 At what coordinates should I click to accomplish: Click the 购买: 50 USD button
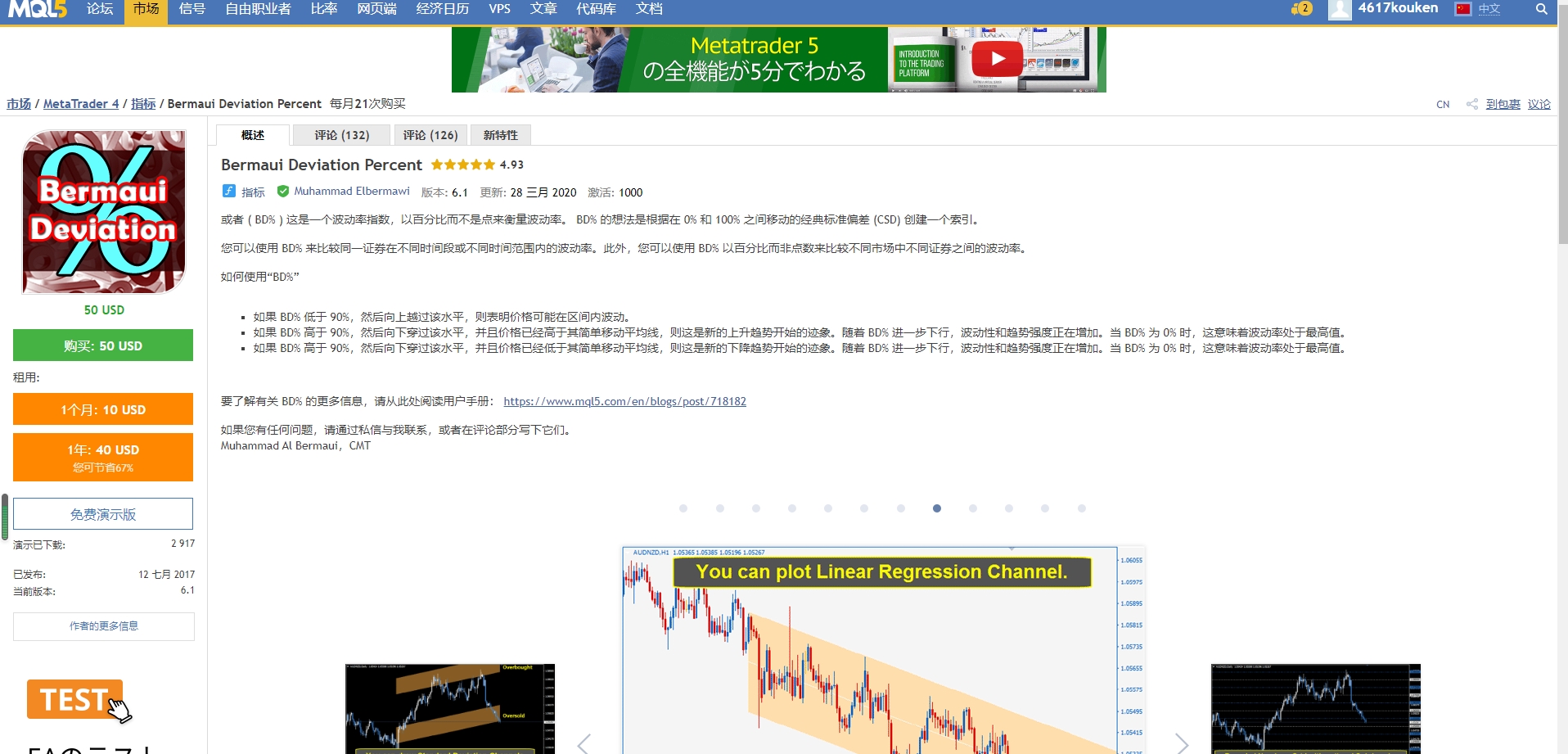point(103,345)
